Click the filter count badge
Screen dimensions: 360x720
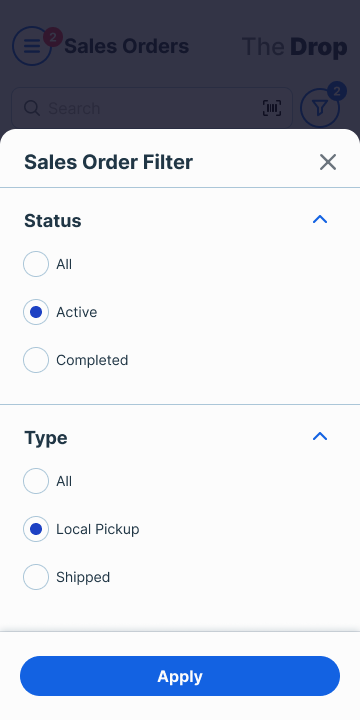(x=337, y=91)
